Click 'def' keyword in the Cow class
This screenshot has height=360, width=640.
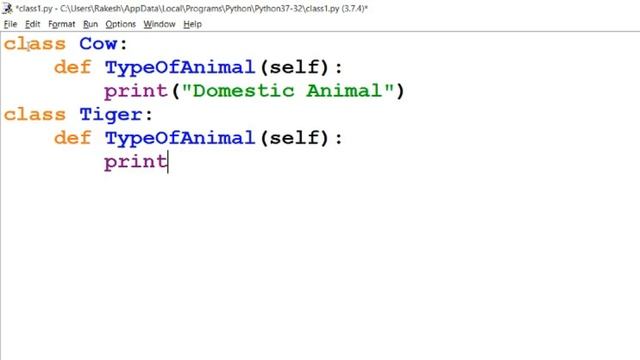(x=73, y=67)
